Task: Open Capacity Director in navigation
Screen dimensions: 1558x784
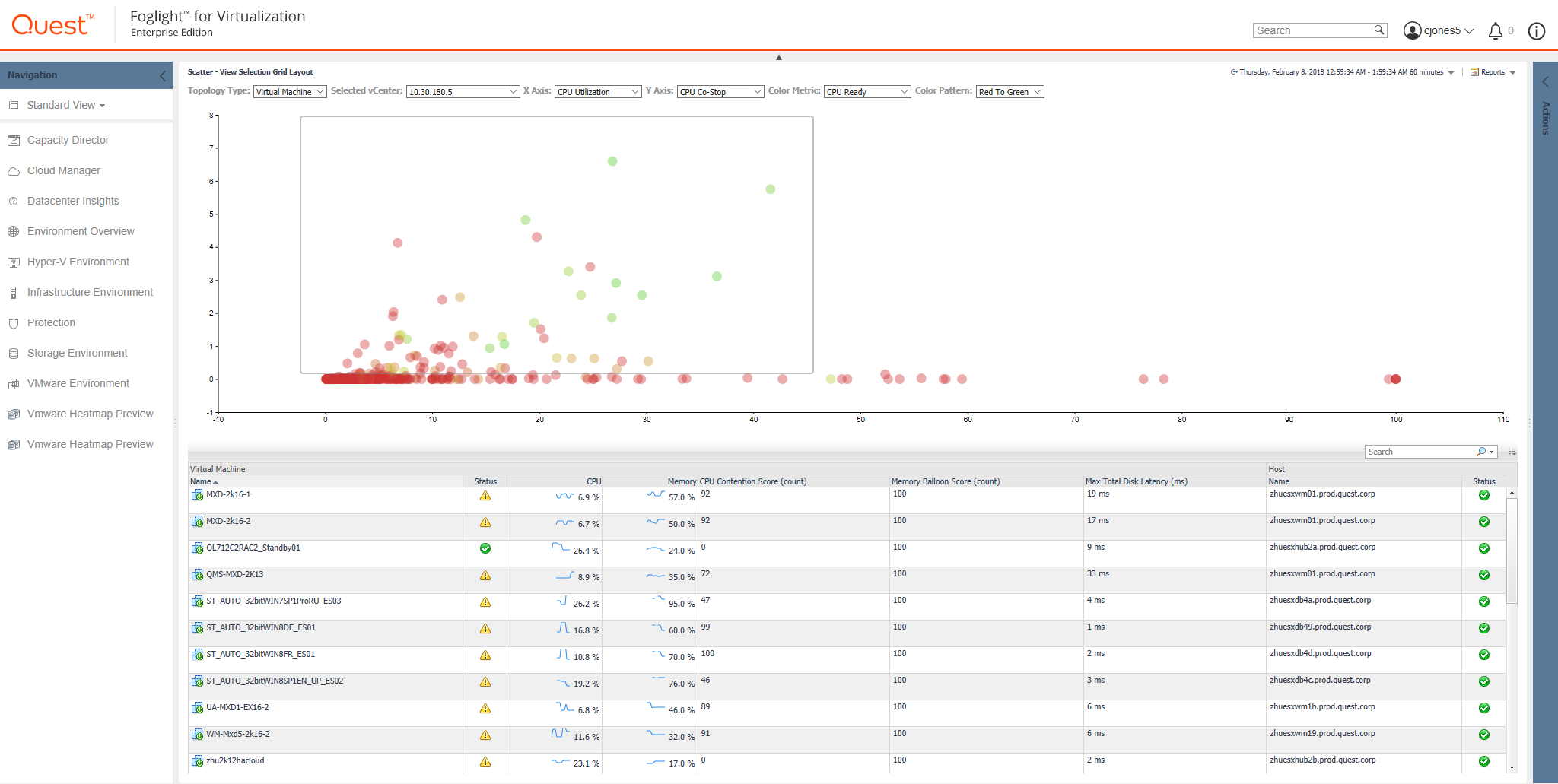Action: click(68, 140)
